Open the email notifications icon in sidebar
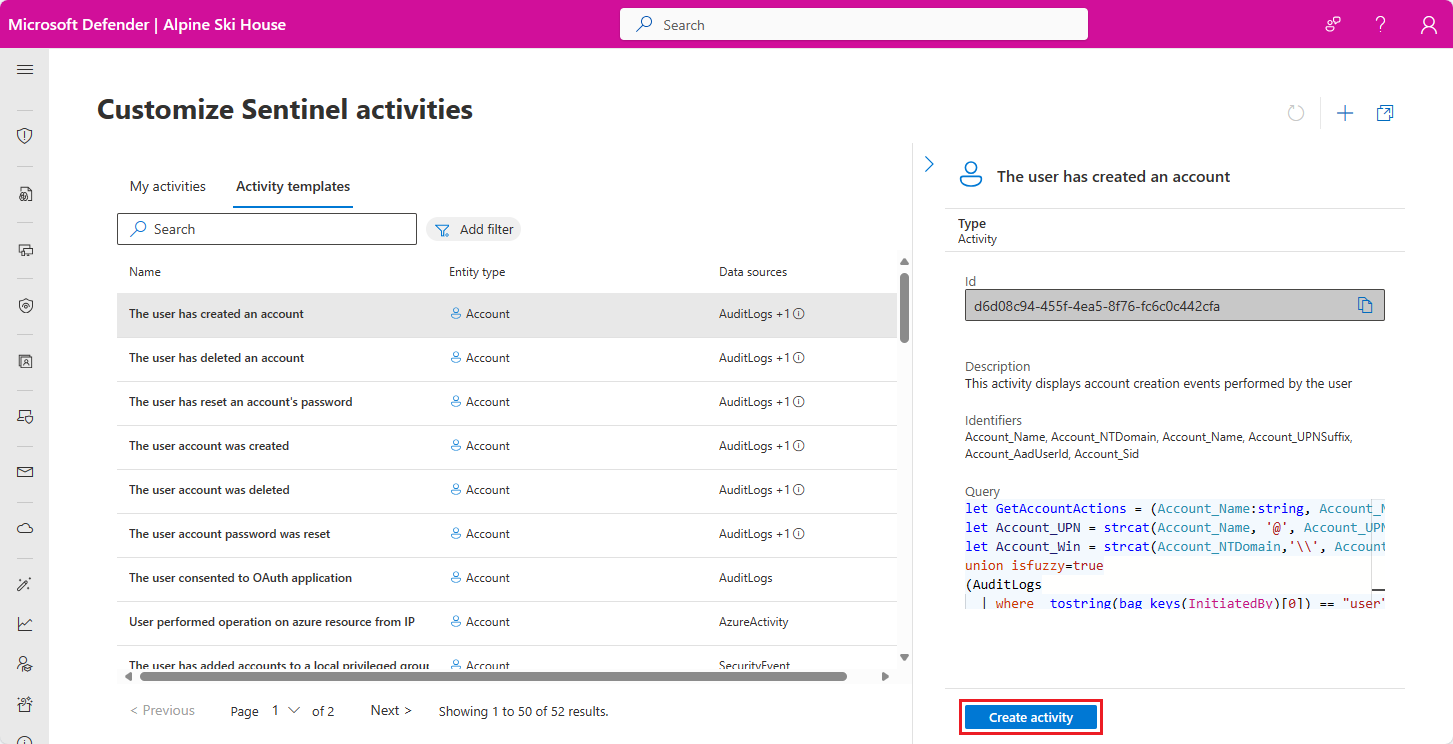The height and width of the screenshot is (744, 1453). tap(24, 472)
